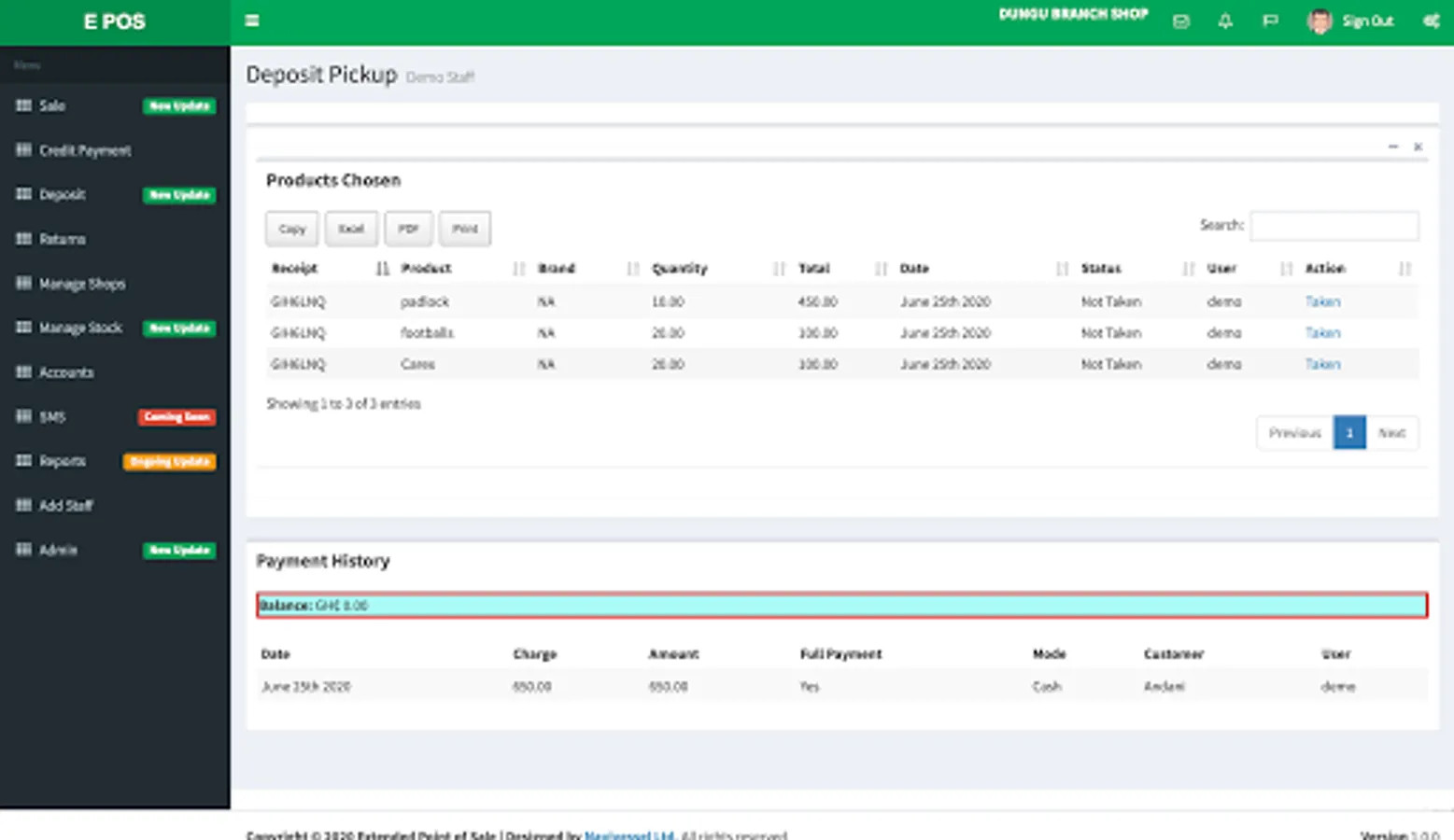1454x840 pixels.
Task: Open Credit Payment in sidebar
Action: 85,150
